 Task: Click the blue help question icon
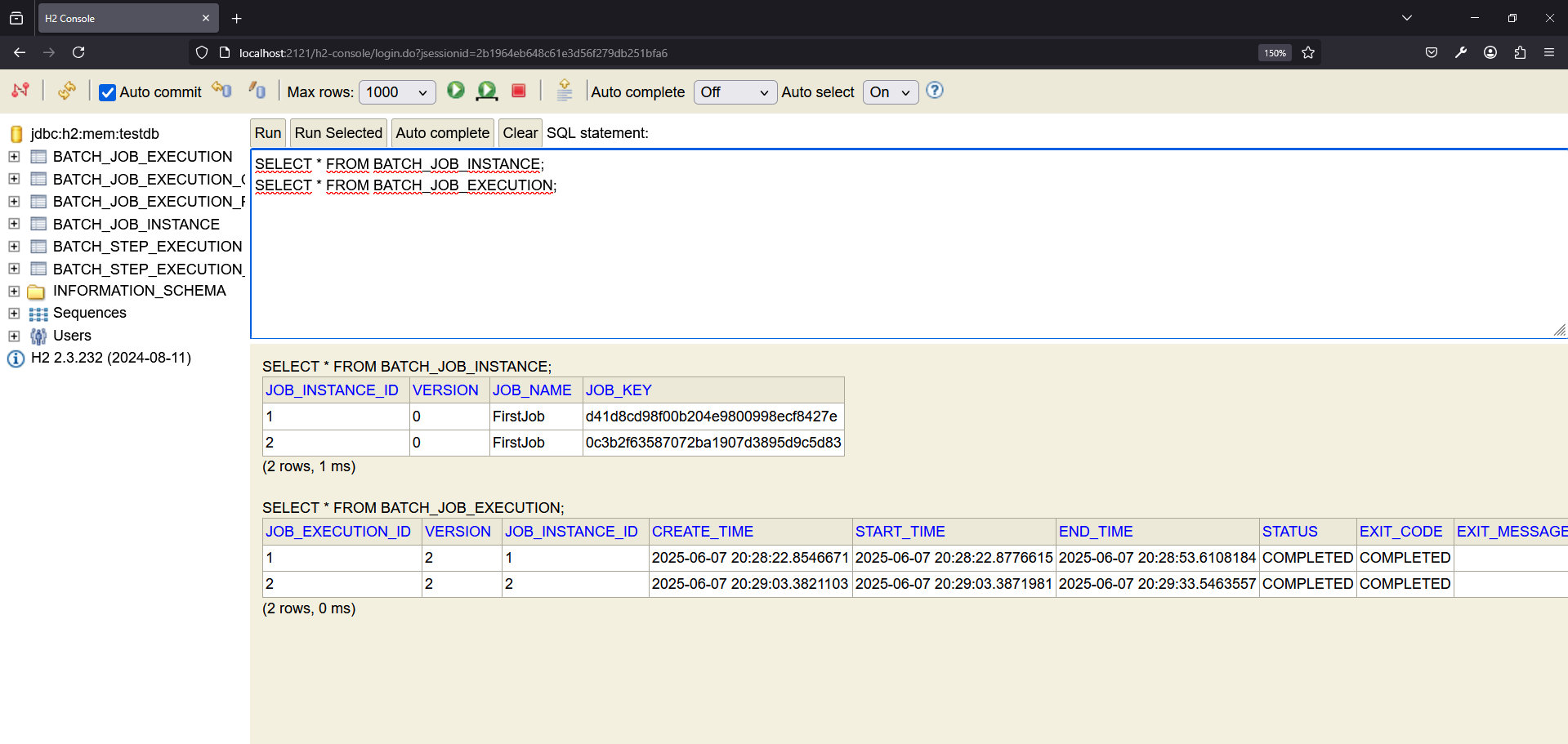click(x=935, y=90)
